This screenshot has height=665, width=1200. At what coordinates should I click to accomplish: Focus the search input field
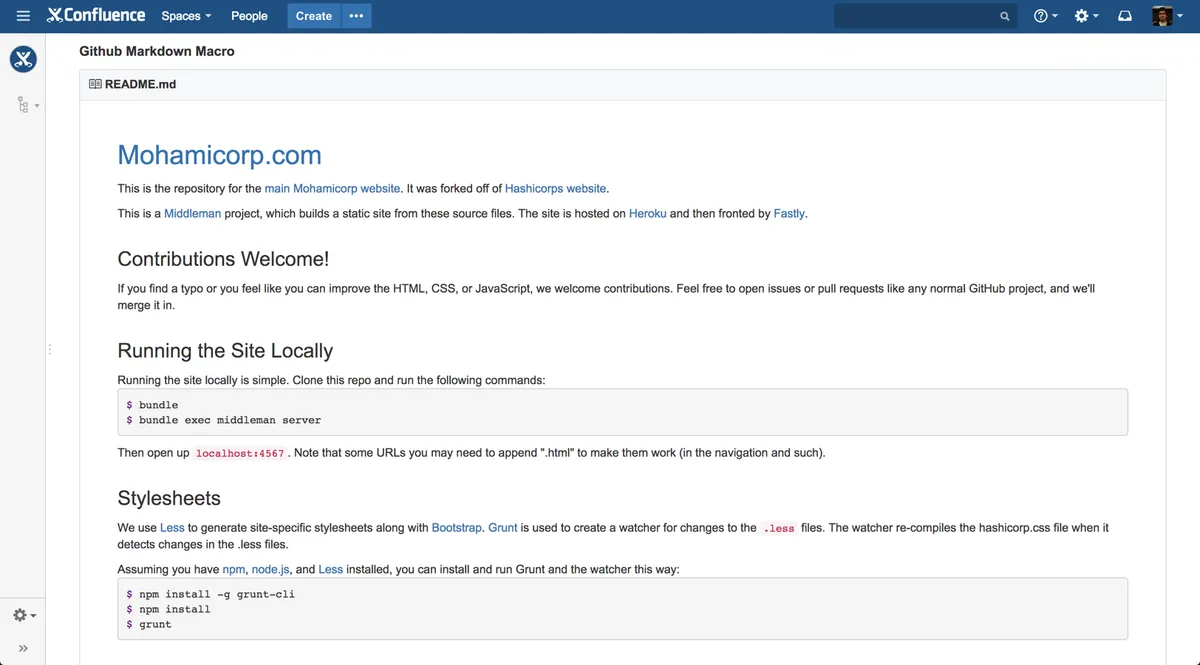925,16
